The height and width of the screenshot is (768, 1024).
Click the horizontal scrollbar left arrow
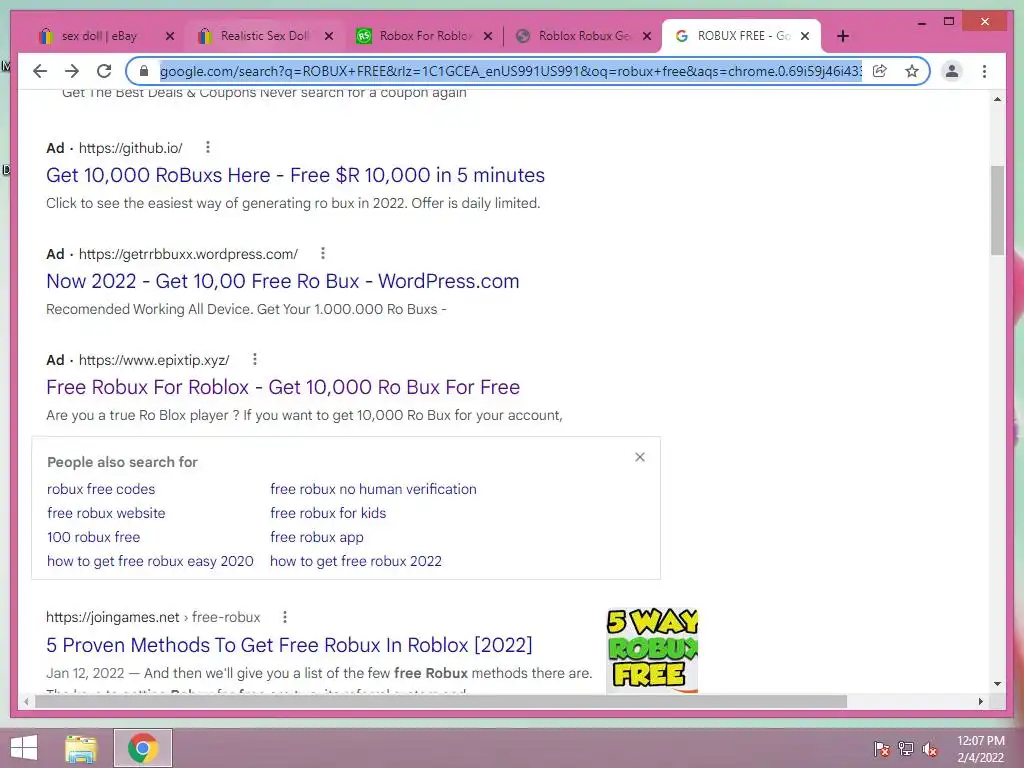(x=25, y=701)
